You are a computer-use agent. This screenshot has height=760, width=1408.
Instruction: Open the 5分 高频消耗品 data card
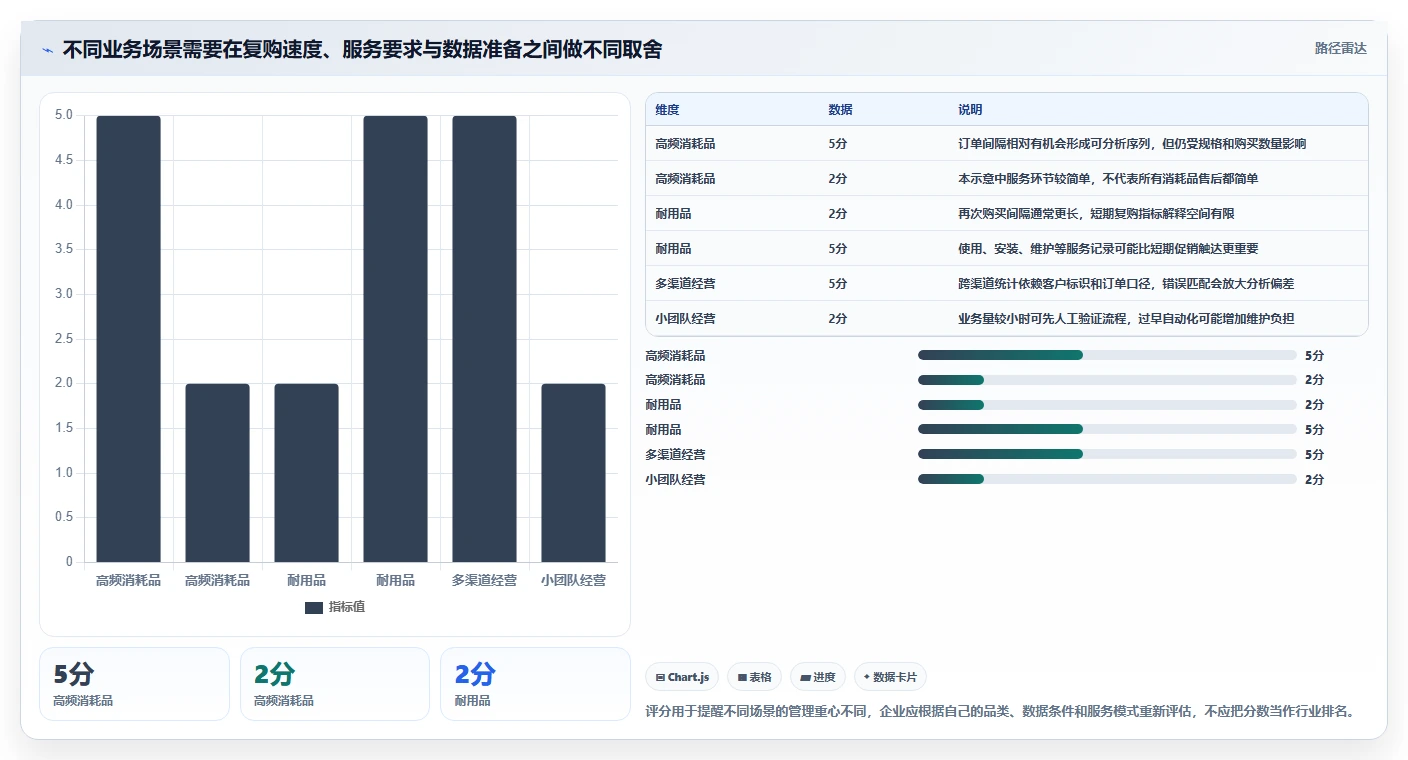[x=134, y=684]
